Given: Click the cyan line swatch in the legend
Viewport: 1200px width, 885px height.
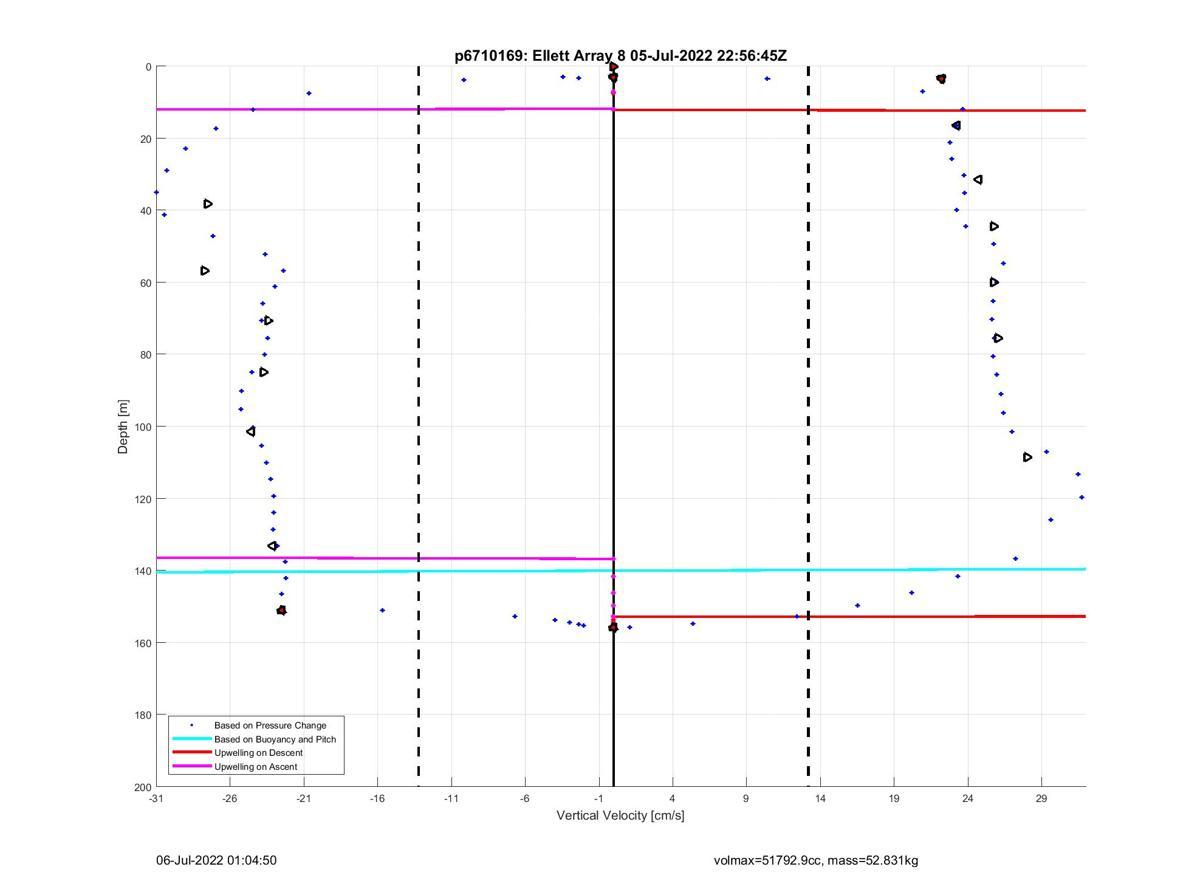Looking at the screenshot, I should click(x=192, y=739).
